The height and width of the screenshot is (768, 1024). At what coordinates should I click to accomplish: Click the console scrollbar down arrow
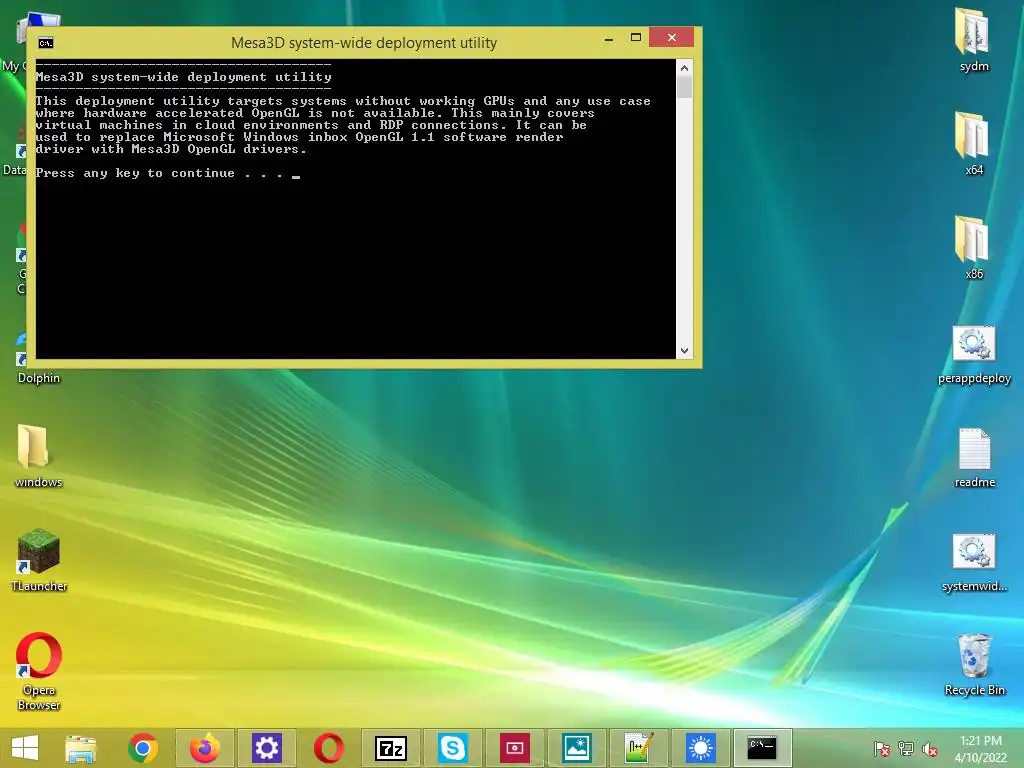[684, 351]
